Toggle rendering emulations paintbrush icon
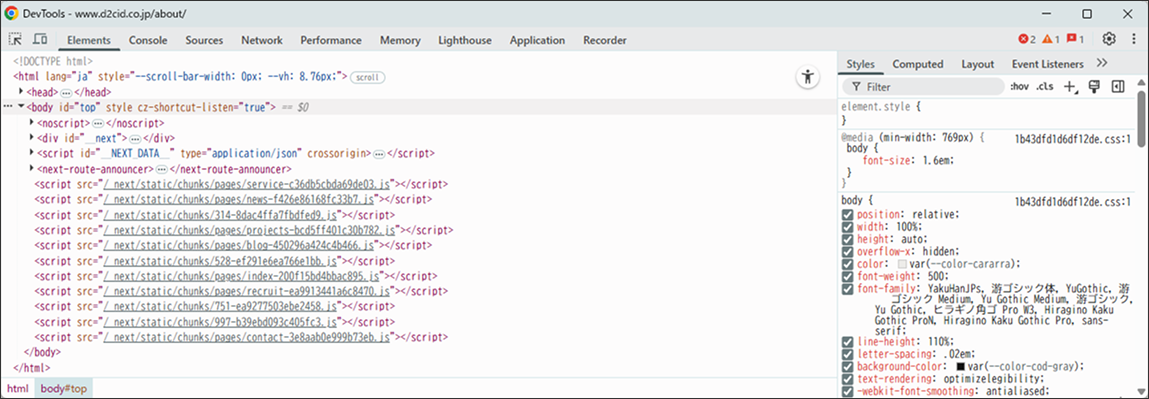The image size is (1149, 399). (x=1095, y=86)
